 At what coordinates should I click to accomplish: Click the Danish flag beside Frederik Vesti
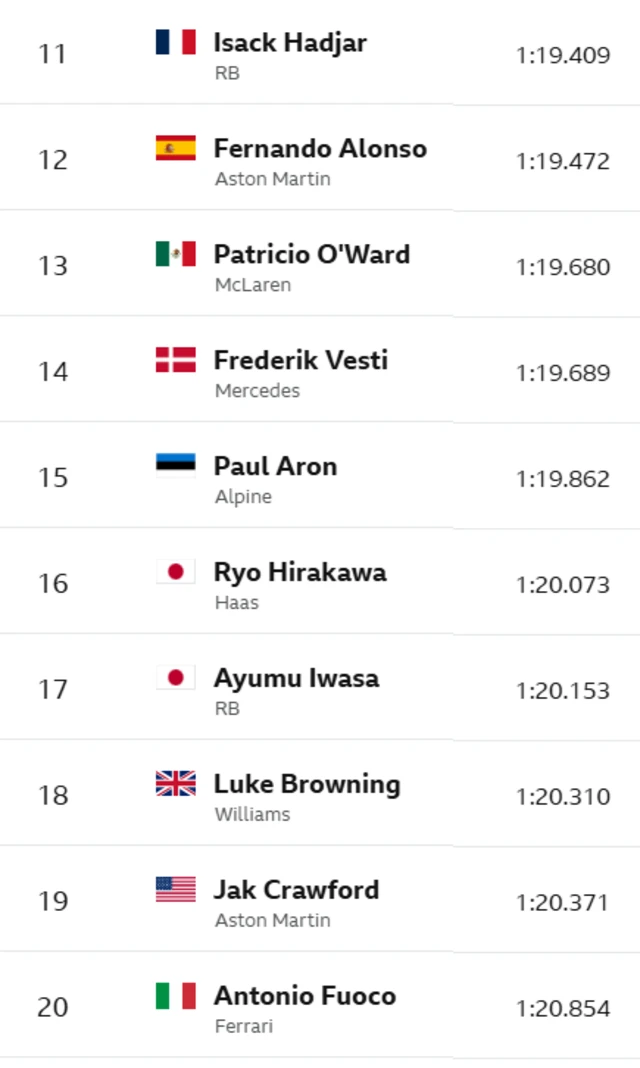coord(175,360)
